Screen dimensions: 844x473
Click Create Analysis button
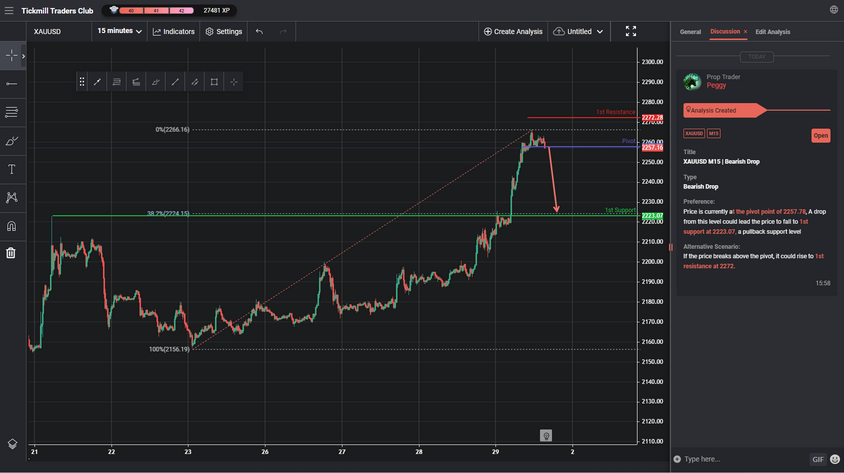513,32
